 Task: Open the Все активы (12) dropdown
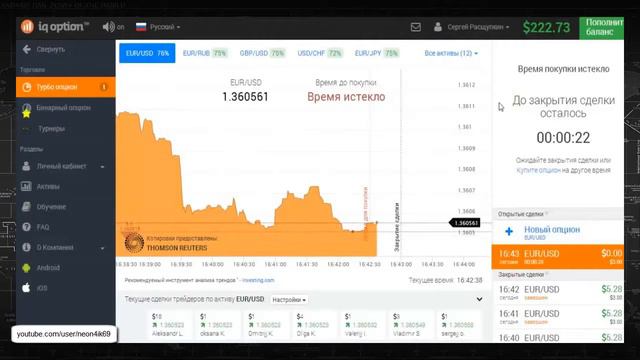point(451,53)
